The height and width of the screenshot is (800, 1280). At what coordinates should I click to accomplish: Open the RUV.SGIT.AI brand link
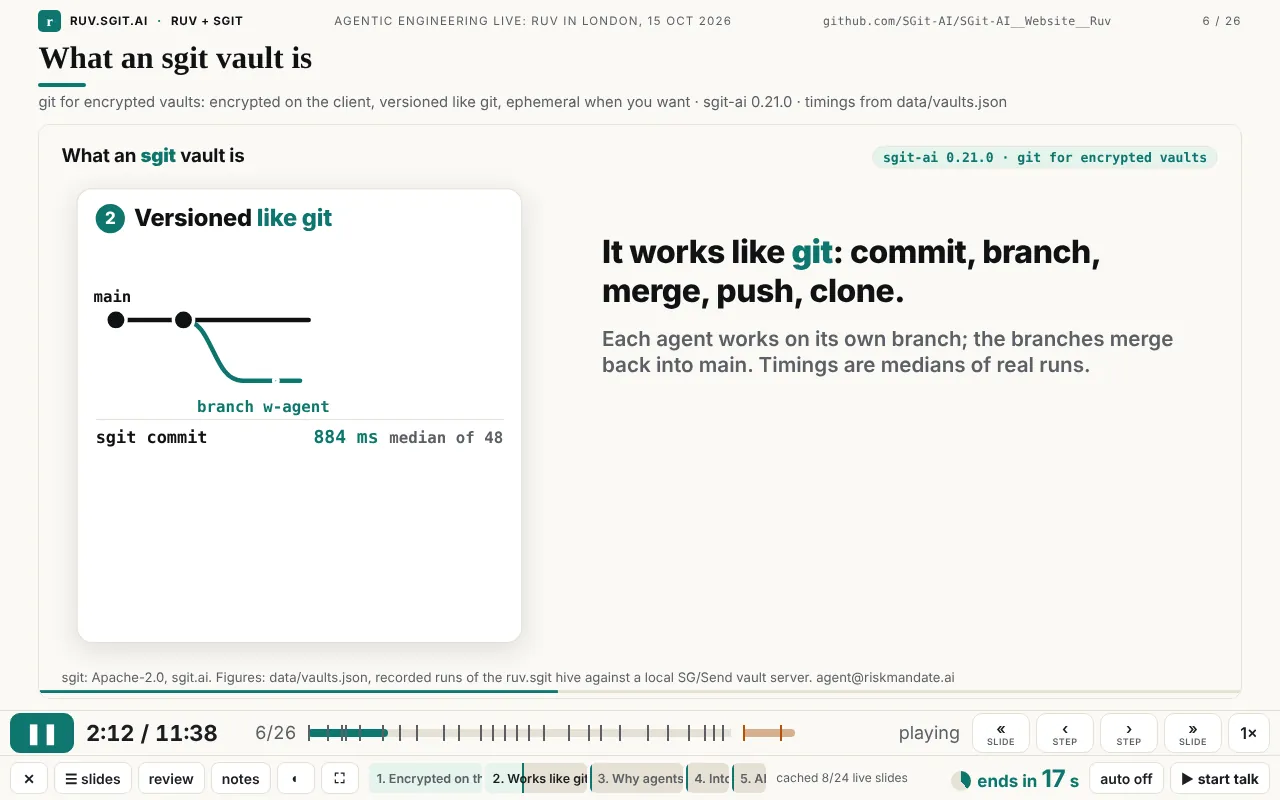tap(108, 21)
